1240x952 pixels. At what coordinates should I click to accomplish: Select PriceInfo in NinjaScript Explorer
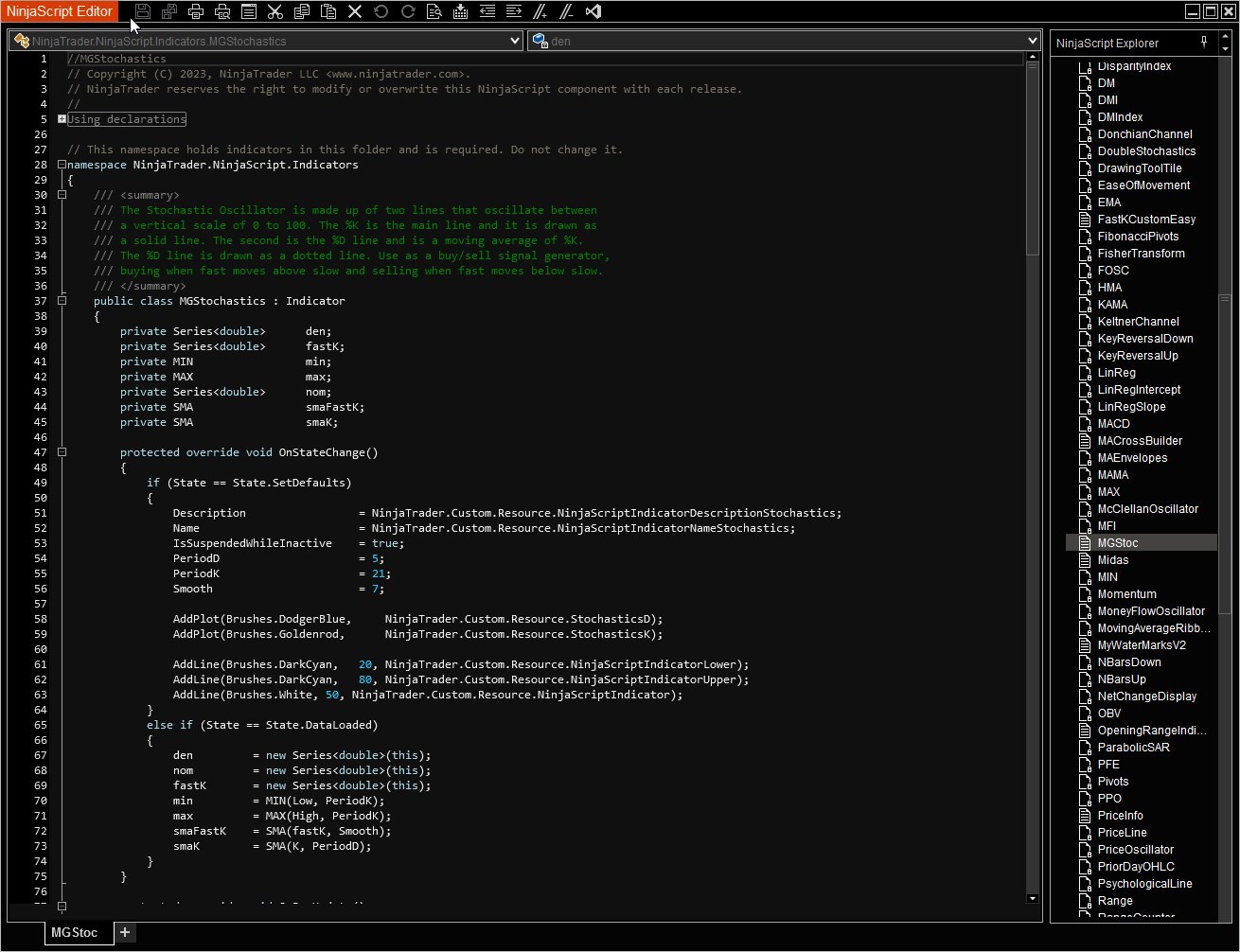point(1120,816)
